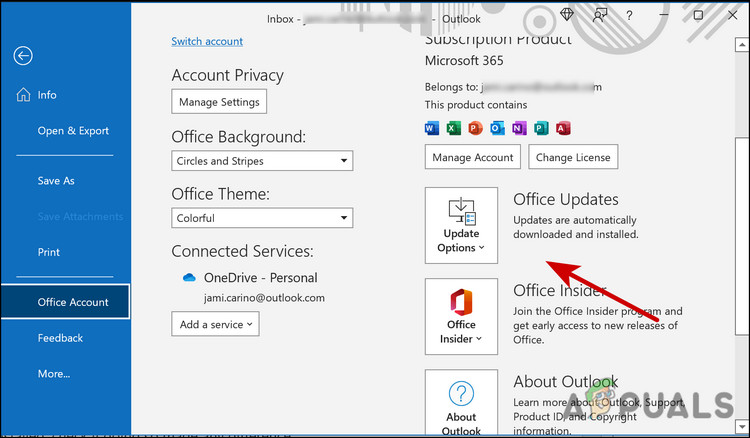This screenshot has height=438, width=750.
Task: Open the Open & Export menu item
Action: point(73,131)
